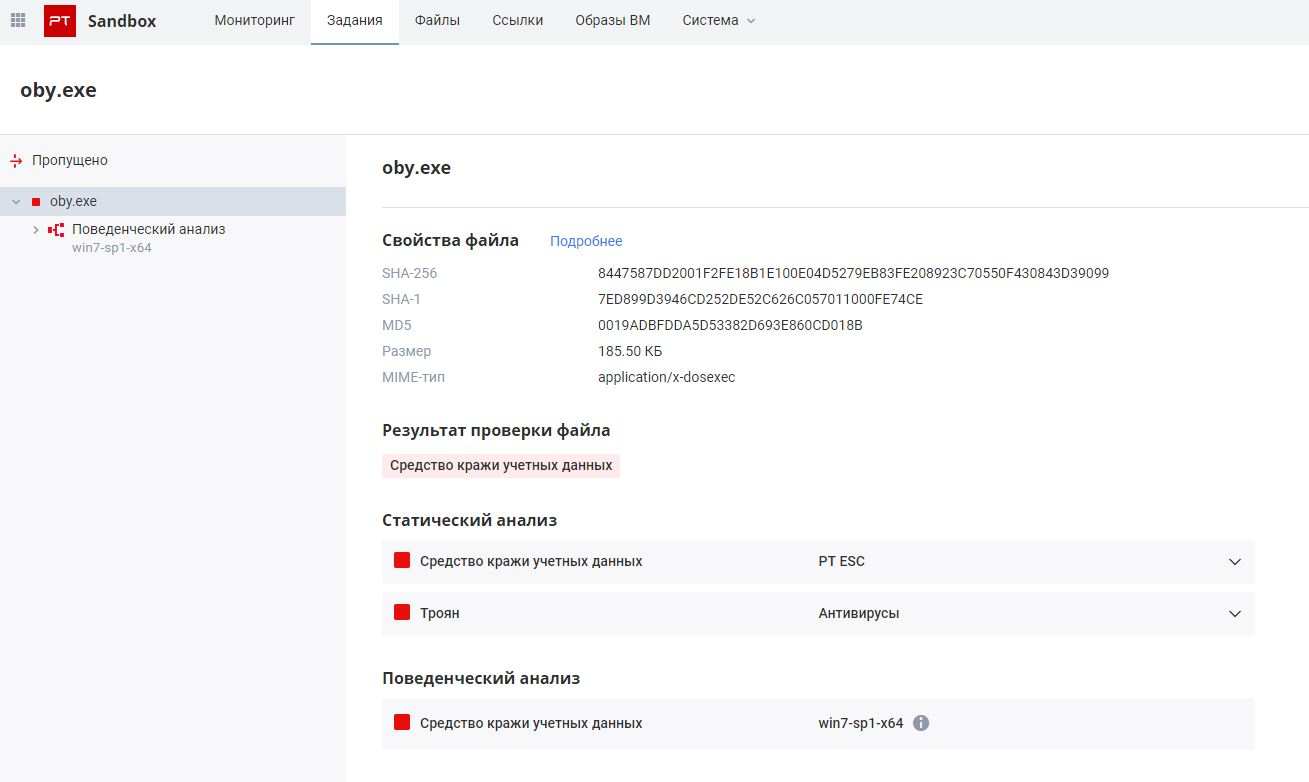Viewport: 1309px width, 782px height.
Task: Click the Поведенческий анализ tree node icon
Action: tap(56, 230)
